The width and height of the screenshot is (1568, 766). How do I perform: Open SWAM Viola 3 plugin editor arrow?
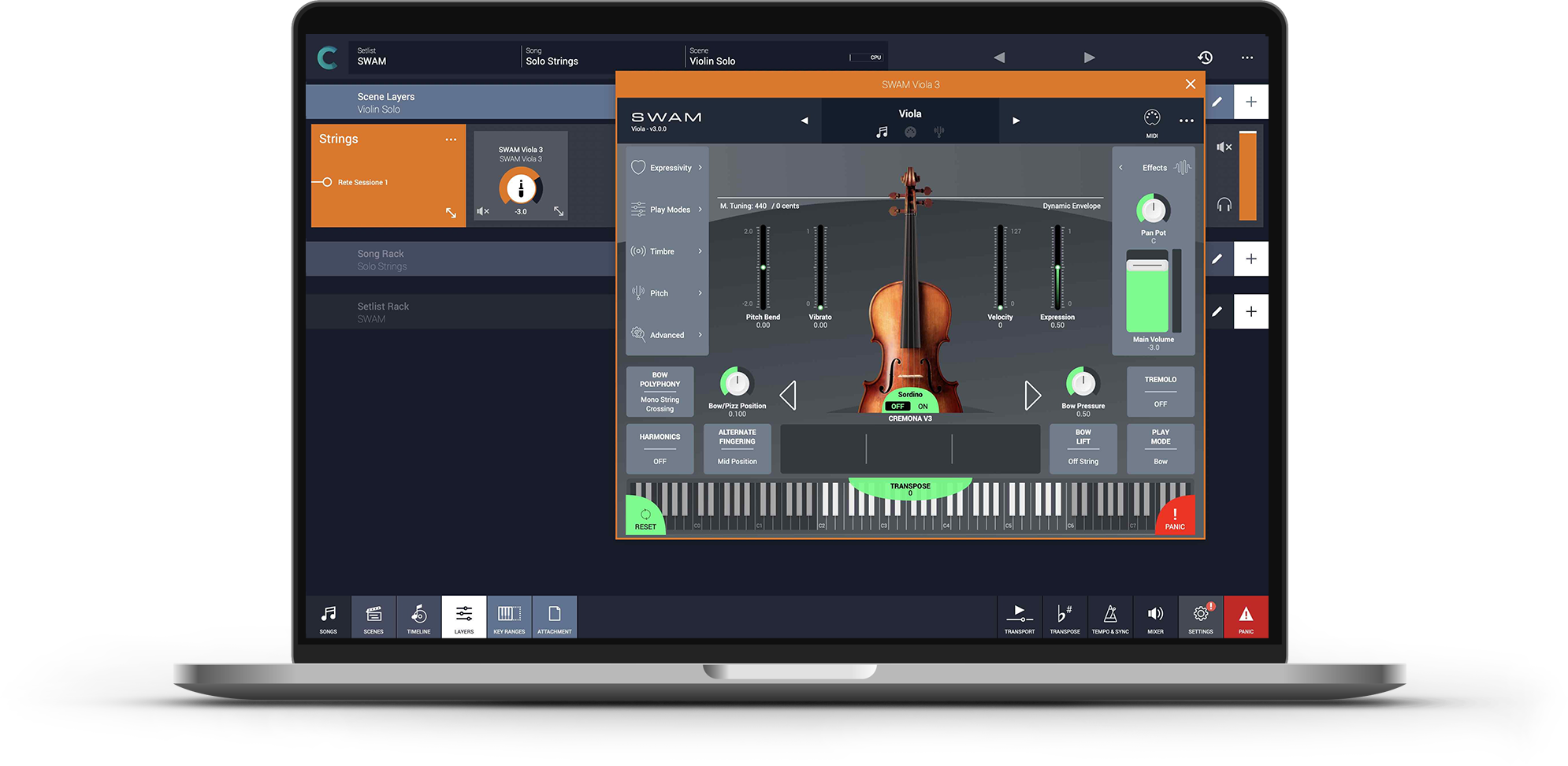coord(559,211)
